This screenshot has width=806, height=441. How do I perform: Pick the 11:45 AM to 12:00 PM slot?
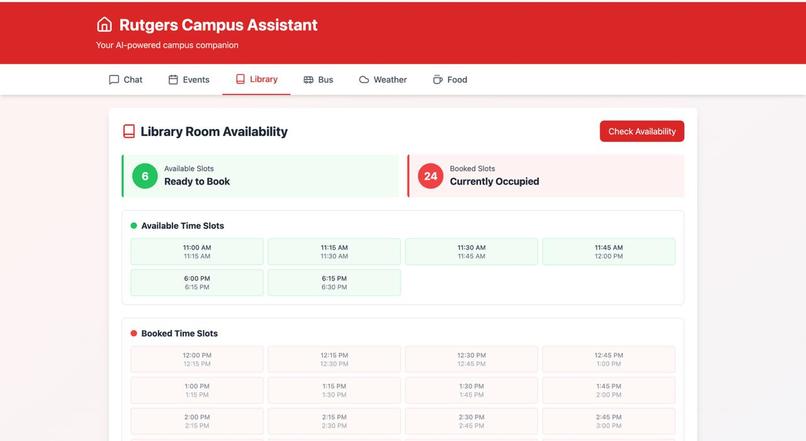coord(609,251)
